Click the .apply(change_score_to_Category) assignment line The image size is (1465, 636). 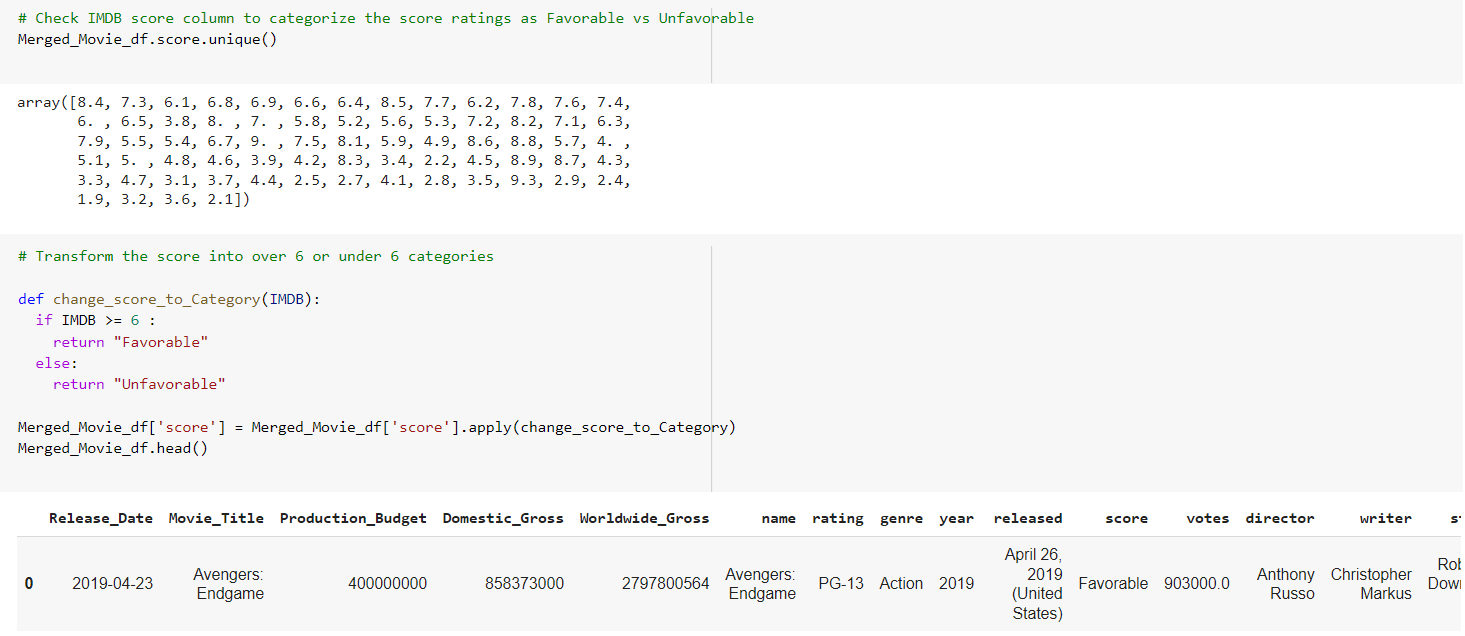click(x=376, y=427)
